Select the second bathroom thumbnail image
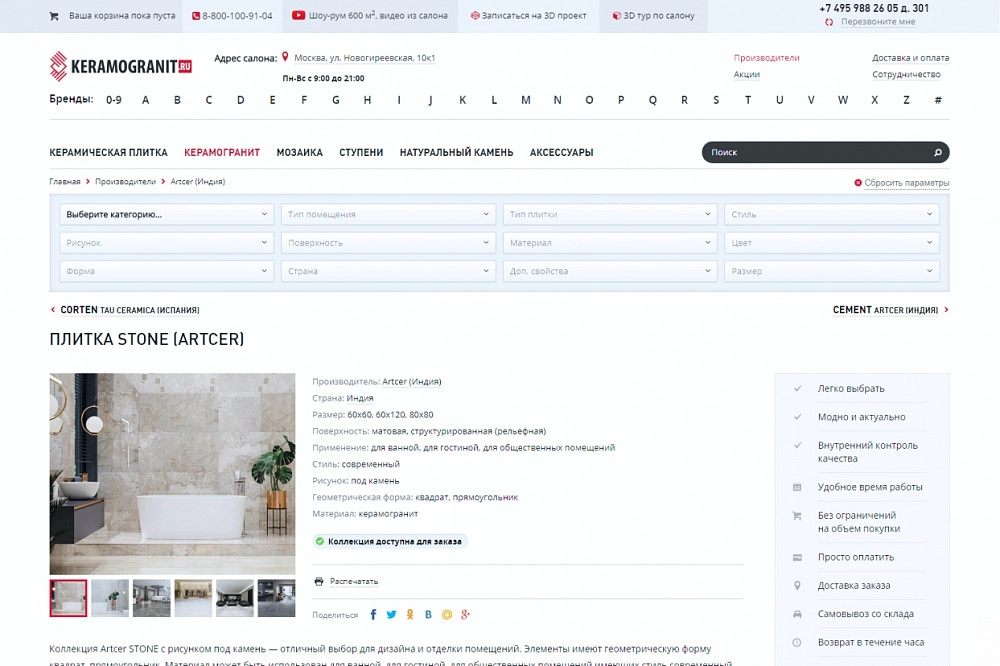Image resolution: width=1000 pixels, height=666 pixels. coord(110,598)
